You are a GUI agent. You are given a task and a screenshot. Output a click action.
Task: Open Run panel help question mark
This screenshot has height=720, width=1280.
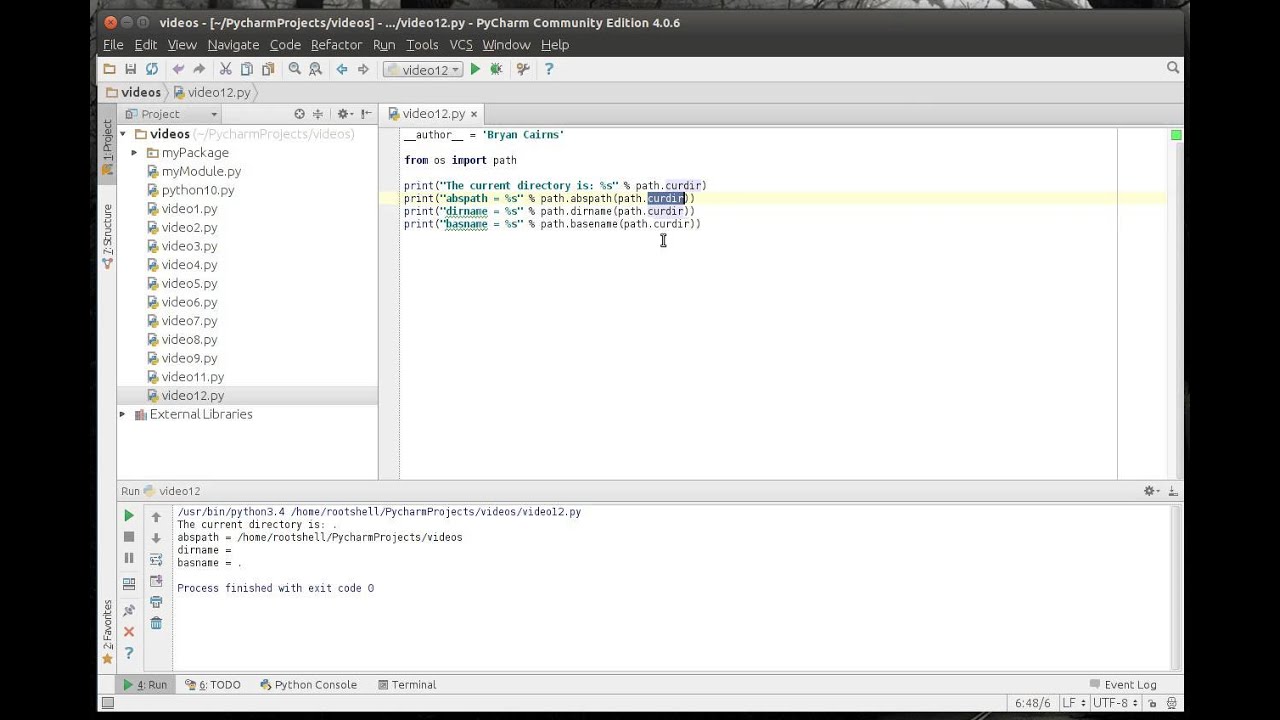pyautogui.click(x=128, y=653)
